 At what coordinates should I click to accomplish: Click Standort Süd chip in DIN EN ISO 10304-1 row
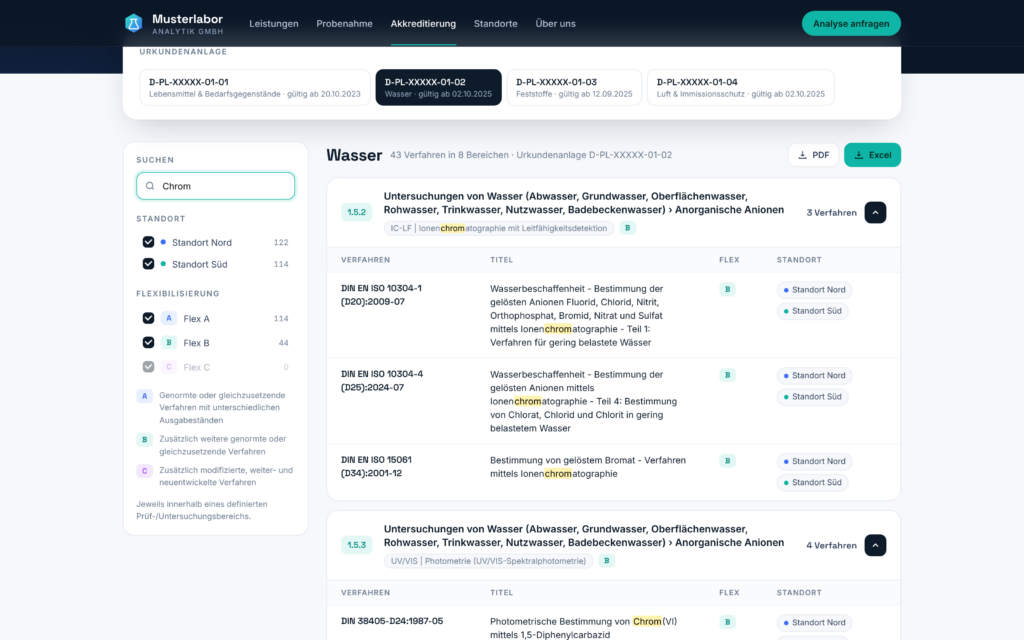[812, 311]
